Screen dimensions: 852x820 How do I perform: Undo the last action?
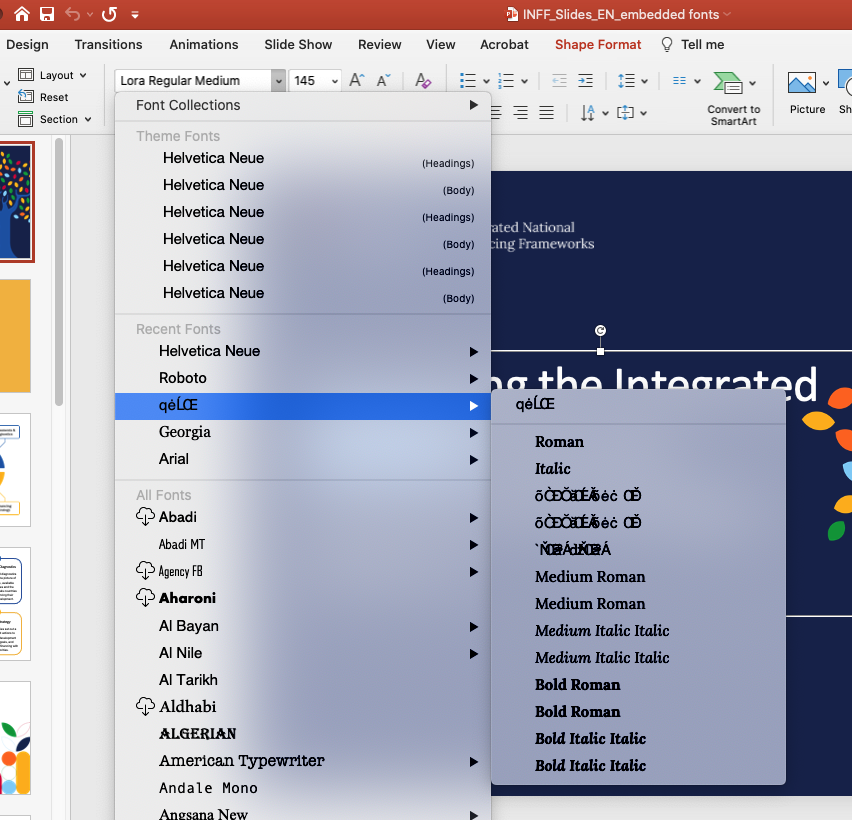pyautogui.click(x=73, y=14)
